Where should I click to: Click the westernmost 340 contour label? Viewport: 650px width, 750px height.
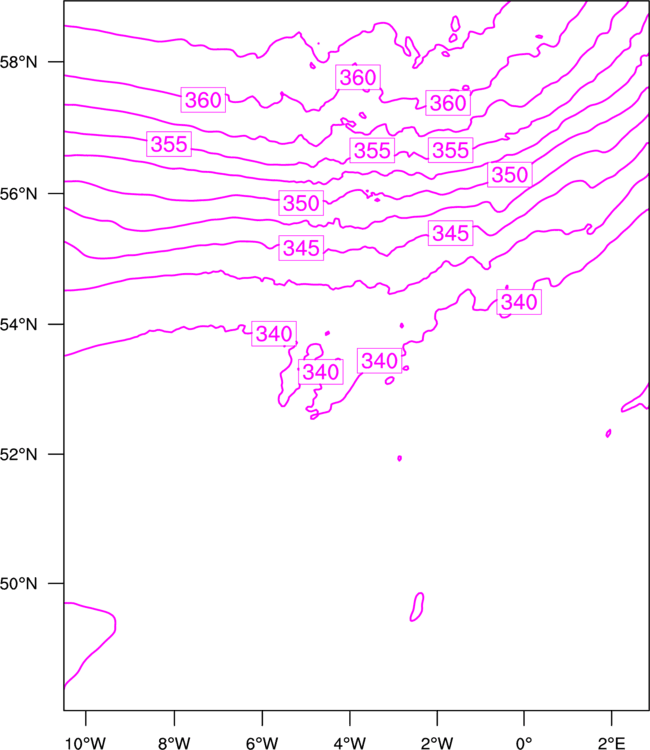274,334
